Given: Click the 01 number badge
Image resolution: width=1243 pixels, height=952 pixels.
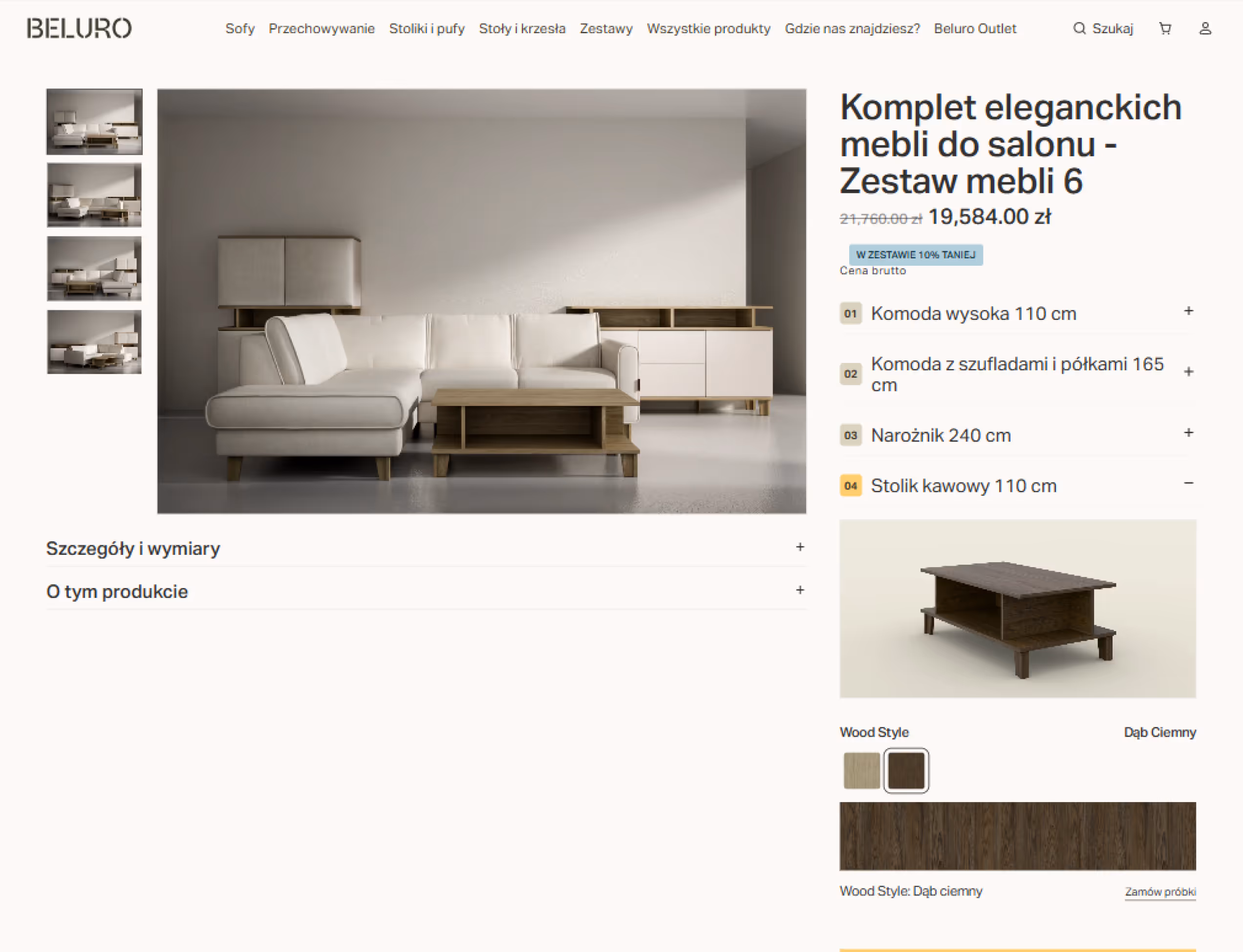Looking at the screenshot, I should click(850, 314).
